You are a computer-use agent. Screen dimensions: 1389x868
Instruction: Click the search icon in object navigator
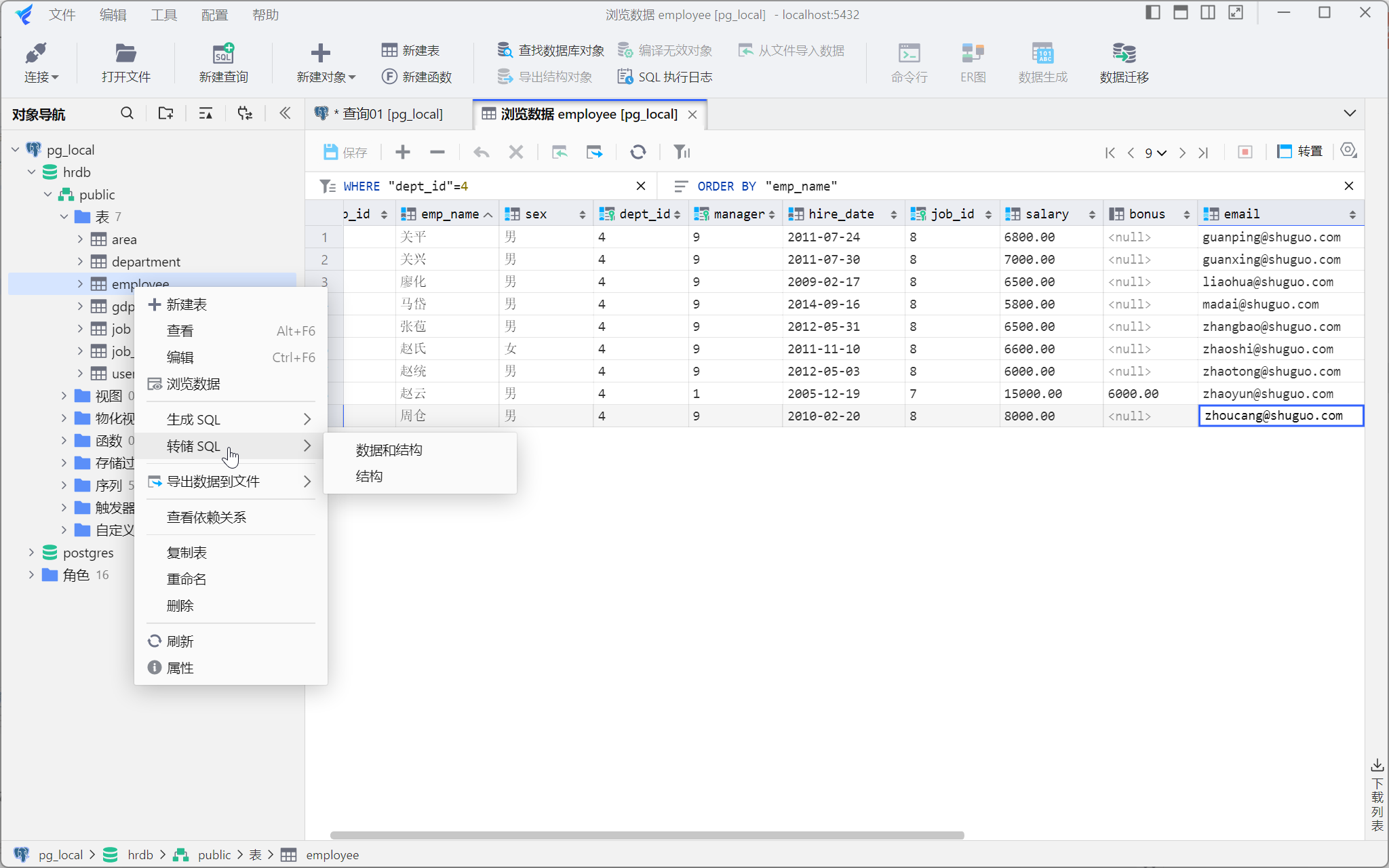click(x=127, y=113)
